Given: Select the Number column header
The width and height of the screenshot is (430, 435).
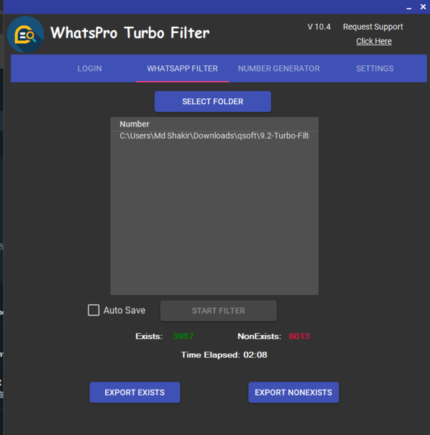Looking at the screenshot, I should (x=214, y=124).
